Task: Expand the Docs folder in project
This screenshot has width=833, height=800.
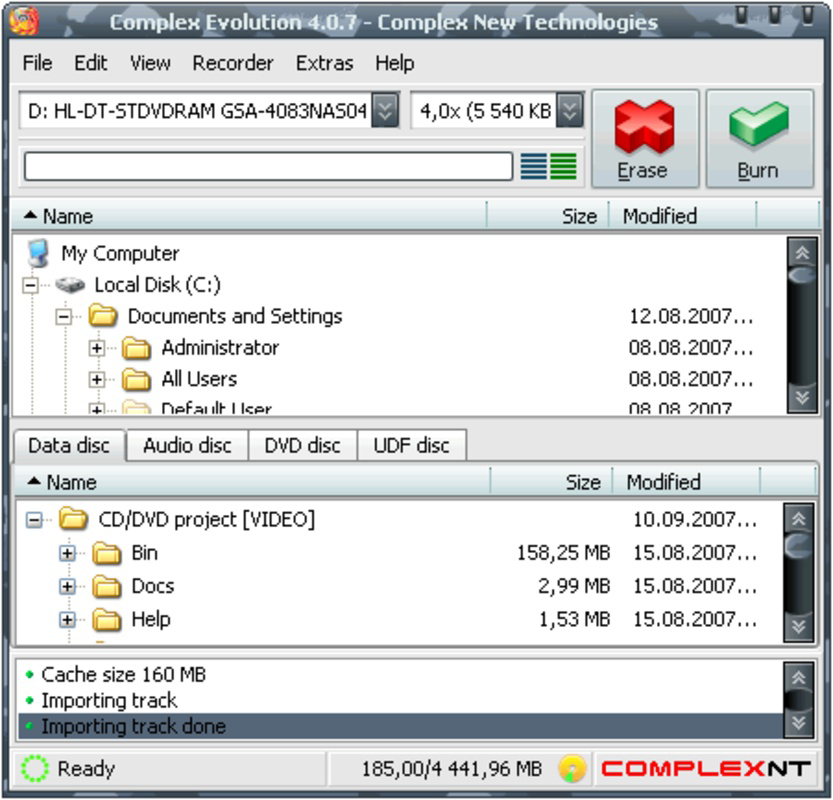Action: coord(67,586)
